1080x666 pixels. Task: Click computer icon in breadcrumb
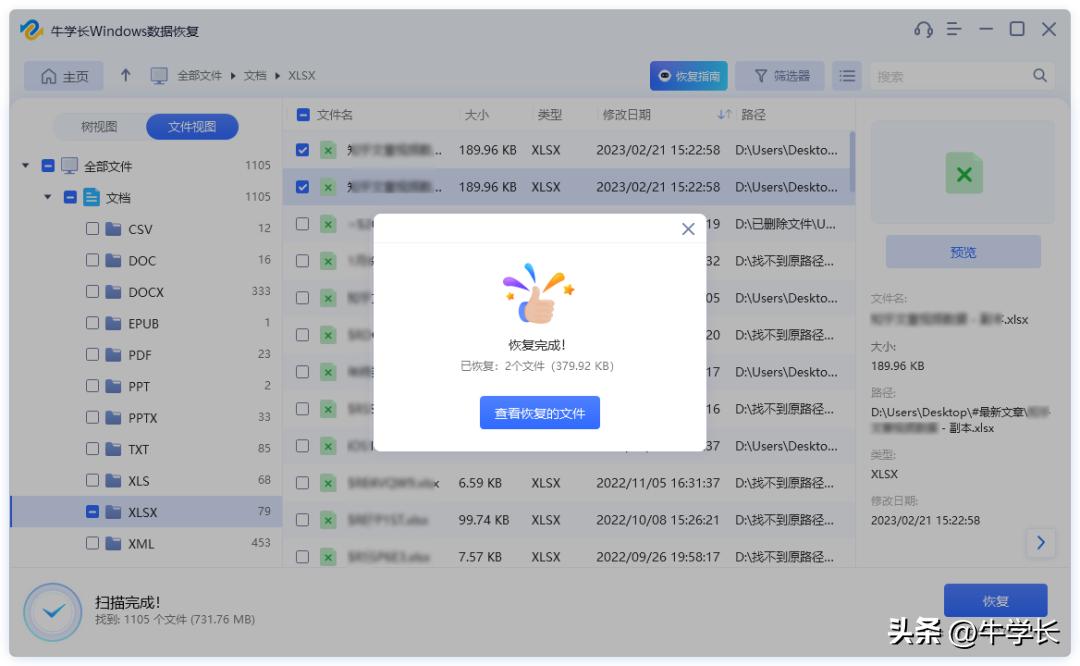coord(159,76)
